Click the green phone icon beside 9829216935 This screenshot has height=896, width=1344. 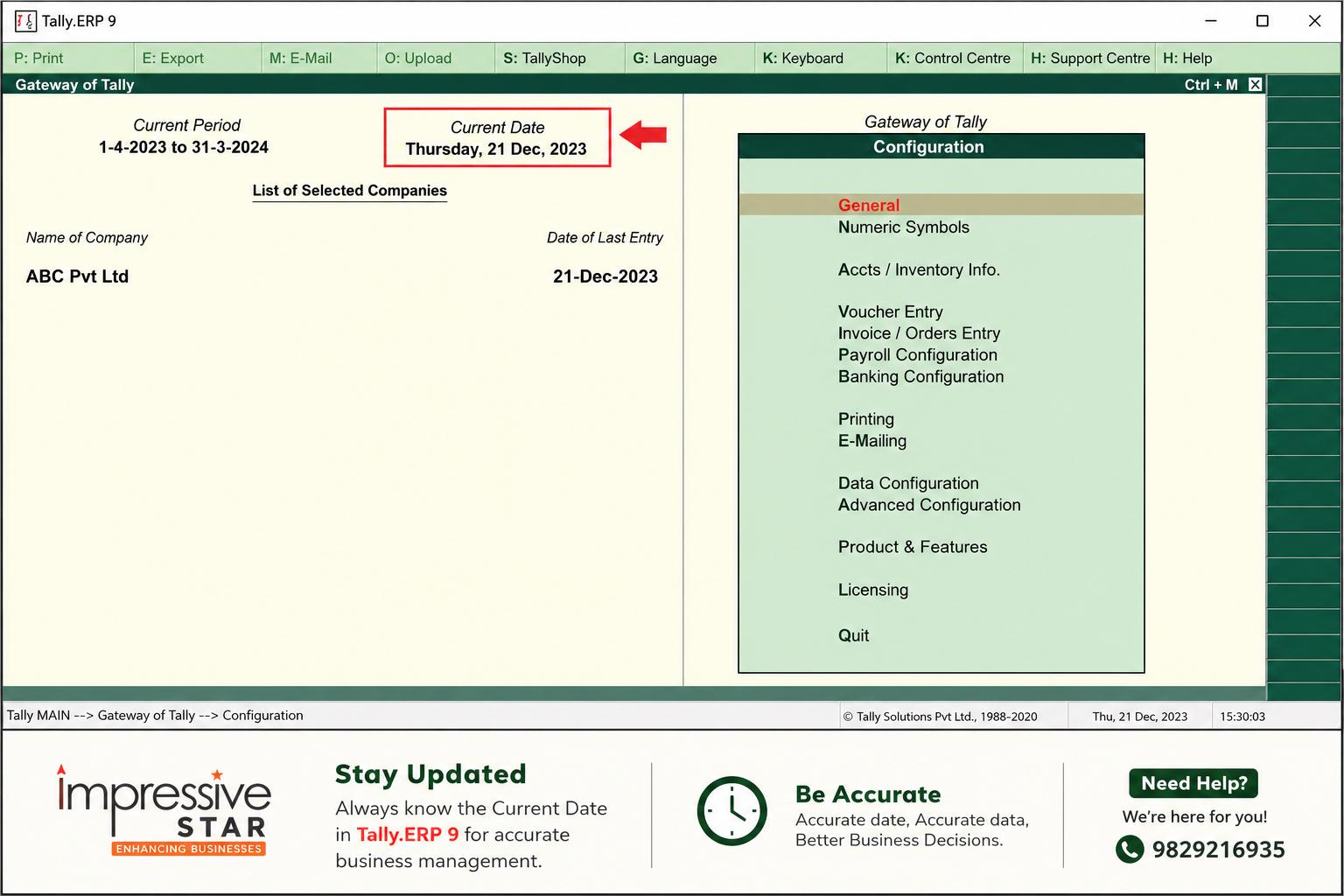[x=1130, y=849]
